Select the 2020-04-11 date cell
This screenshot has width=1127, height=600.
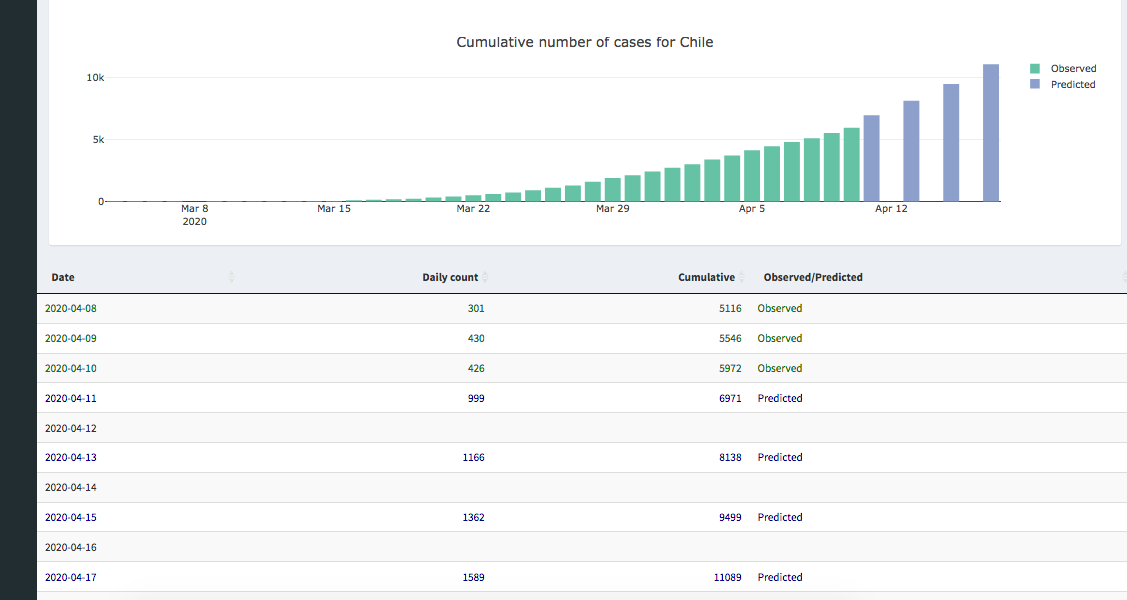tap(71, 398)
